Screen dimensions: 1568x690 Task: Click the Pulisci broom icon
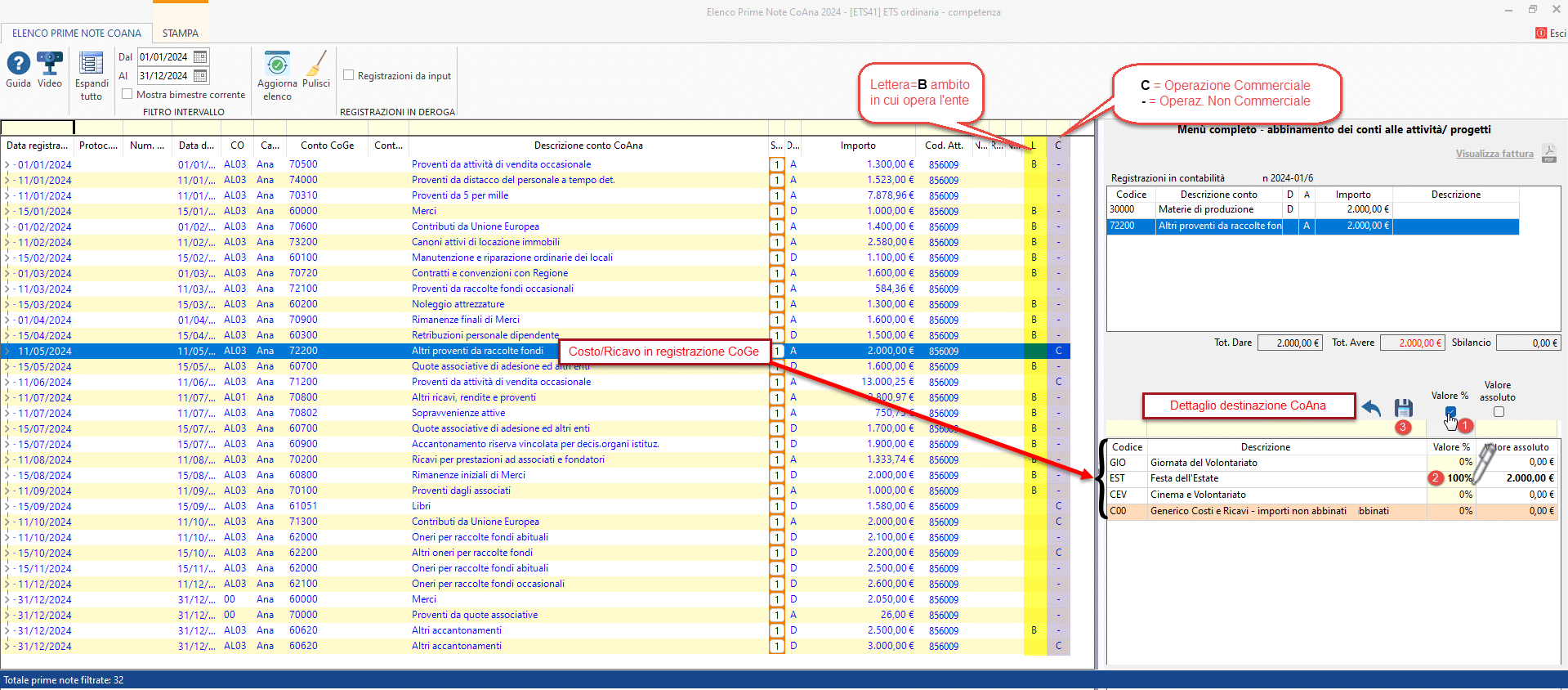tap(315, 63)
